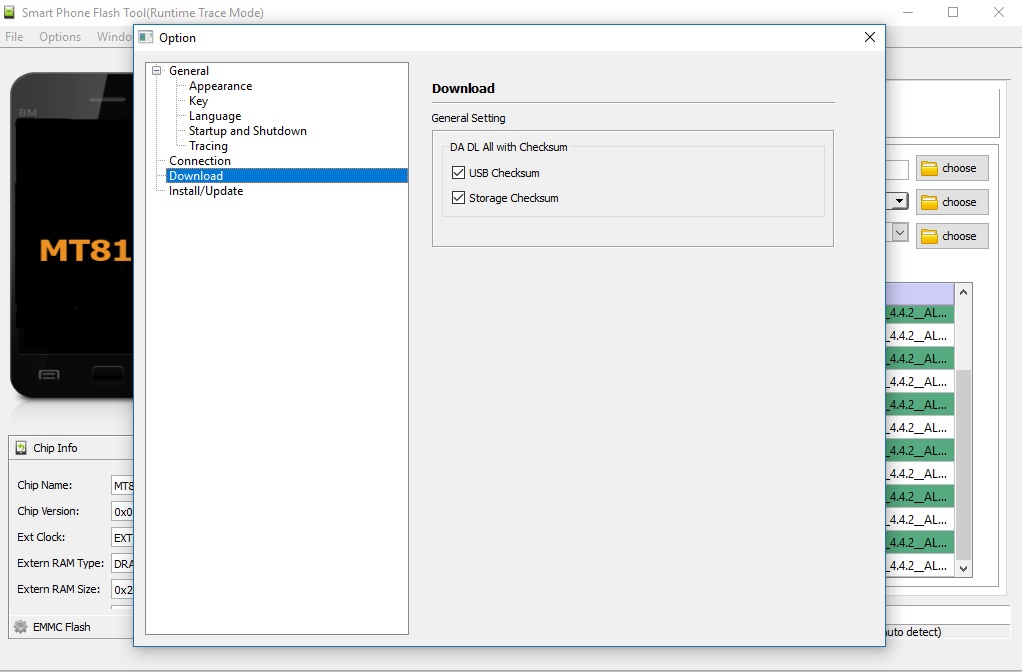
Task: Click the General Setting label
Action: click(468, 118)
